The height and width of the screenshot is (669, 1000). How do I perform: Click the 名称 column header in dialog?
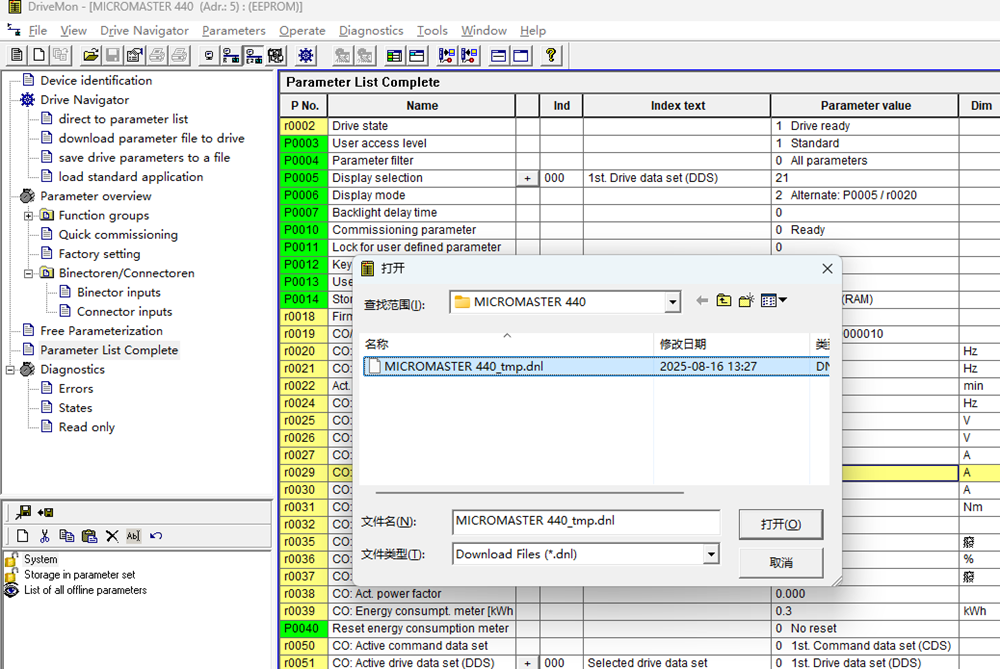pos(507,344)
